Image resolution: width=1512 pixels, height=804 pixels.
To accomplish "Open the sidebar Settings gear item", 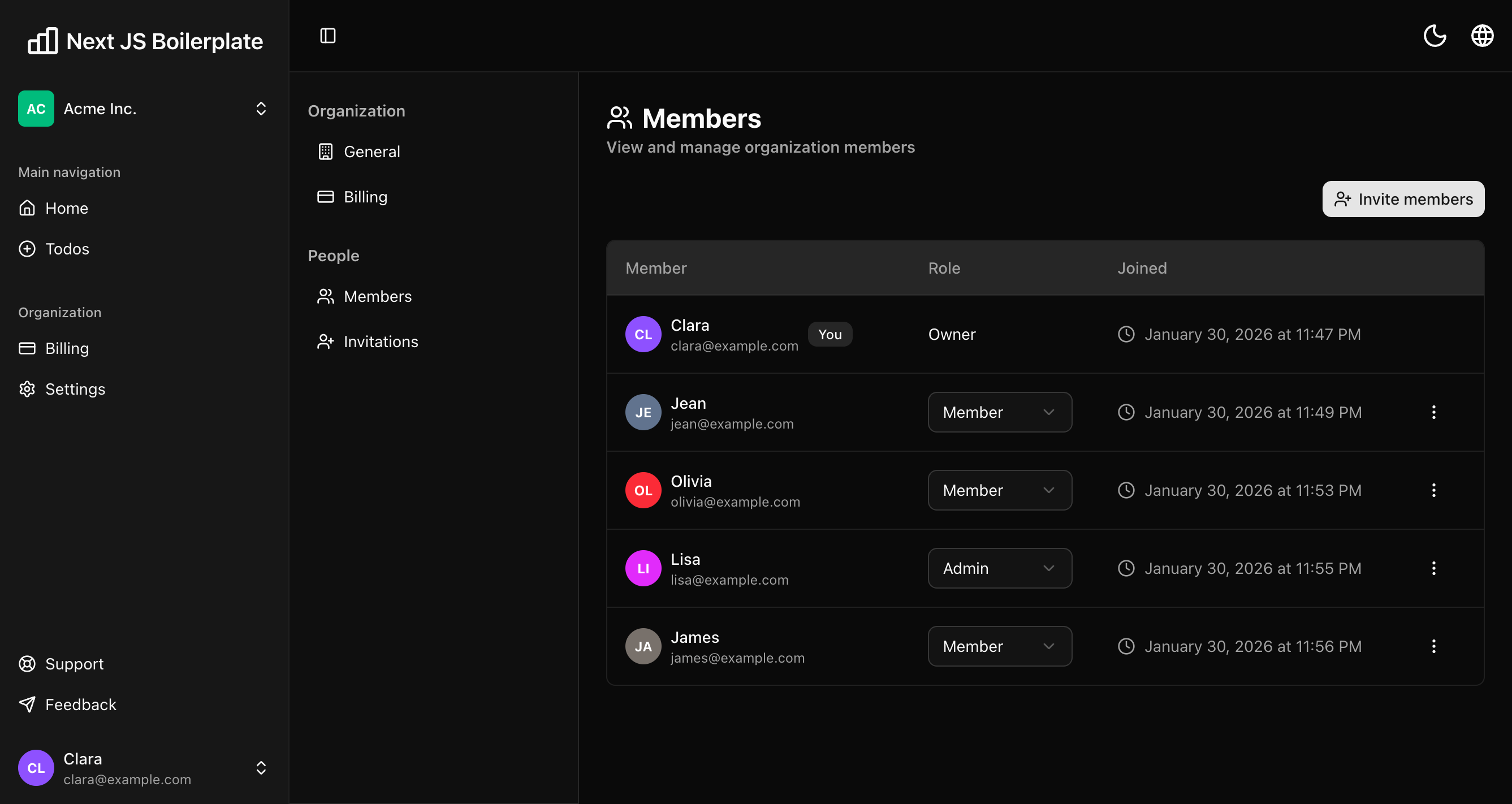I will pyautogui.click(x=75, y=389).
